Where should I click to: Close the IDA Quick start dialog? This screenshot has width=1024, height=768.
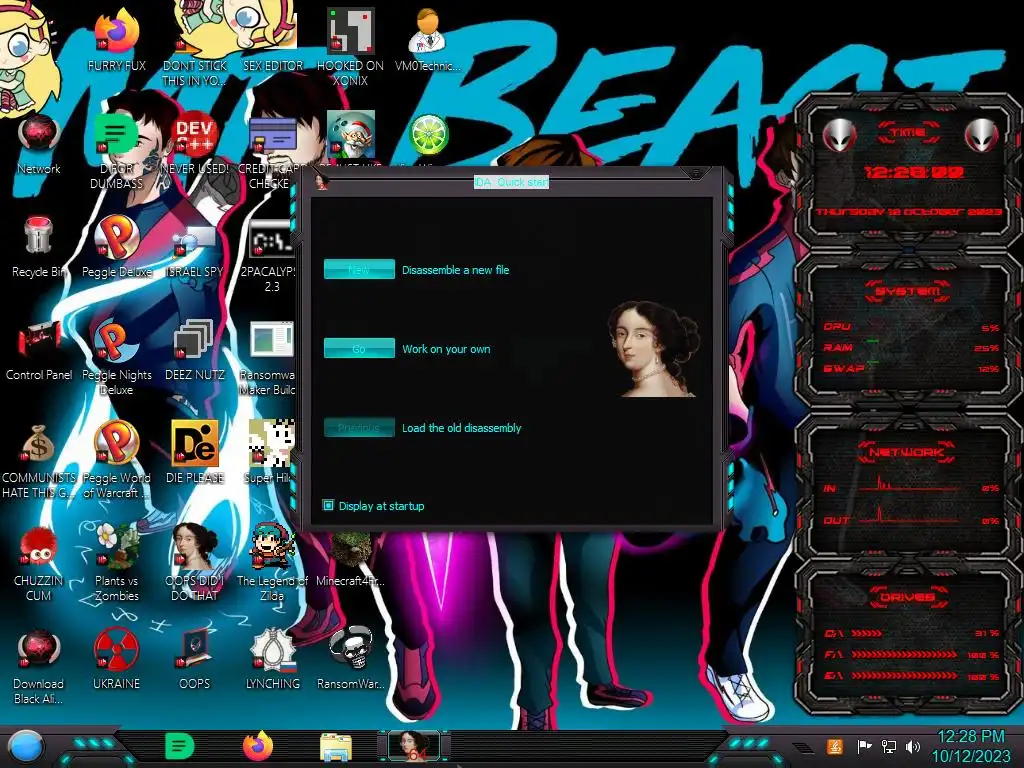[x=696, y=173]
